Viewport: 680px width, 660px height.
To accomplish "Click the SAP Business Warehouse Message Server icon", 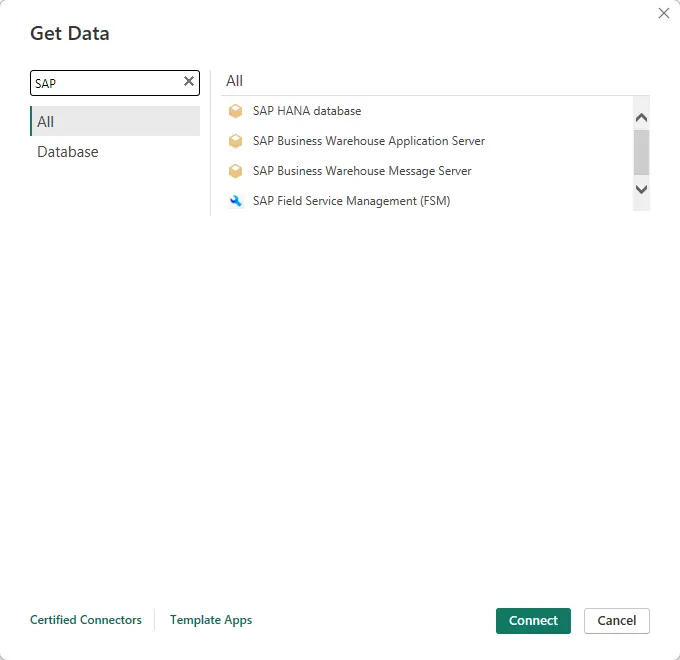I will click(x=235, y=171).
